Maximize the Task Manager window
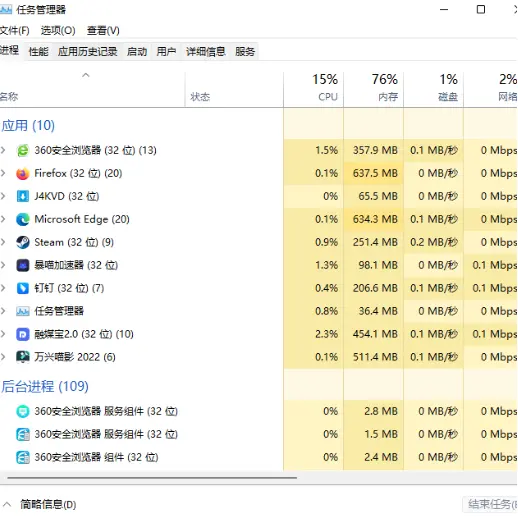This screenshot has height=517, width=518. 481,10
